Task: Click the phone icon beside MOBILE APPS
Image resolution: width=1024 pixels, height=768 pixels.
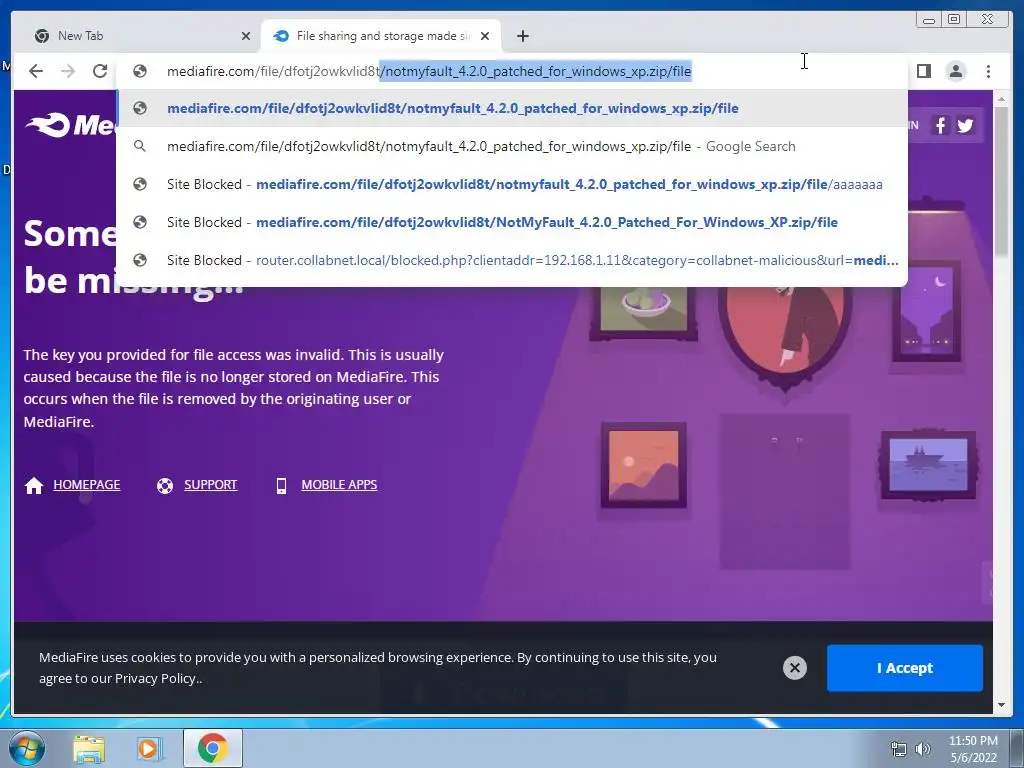Action: coord(281,486)
